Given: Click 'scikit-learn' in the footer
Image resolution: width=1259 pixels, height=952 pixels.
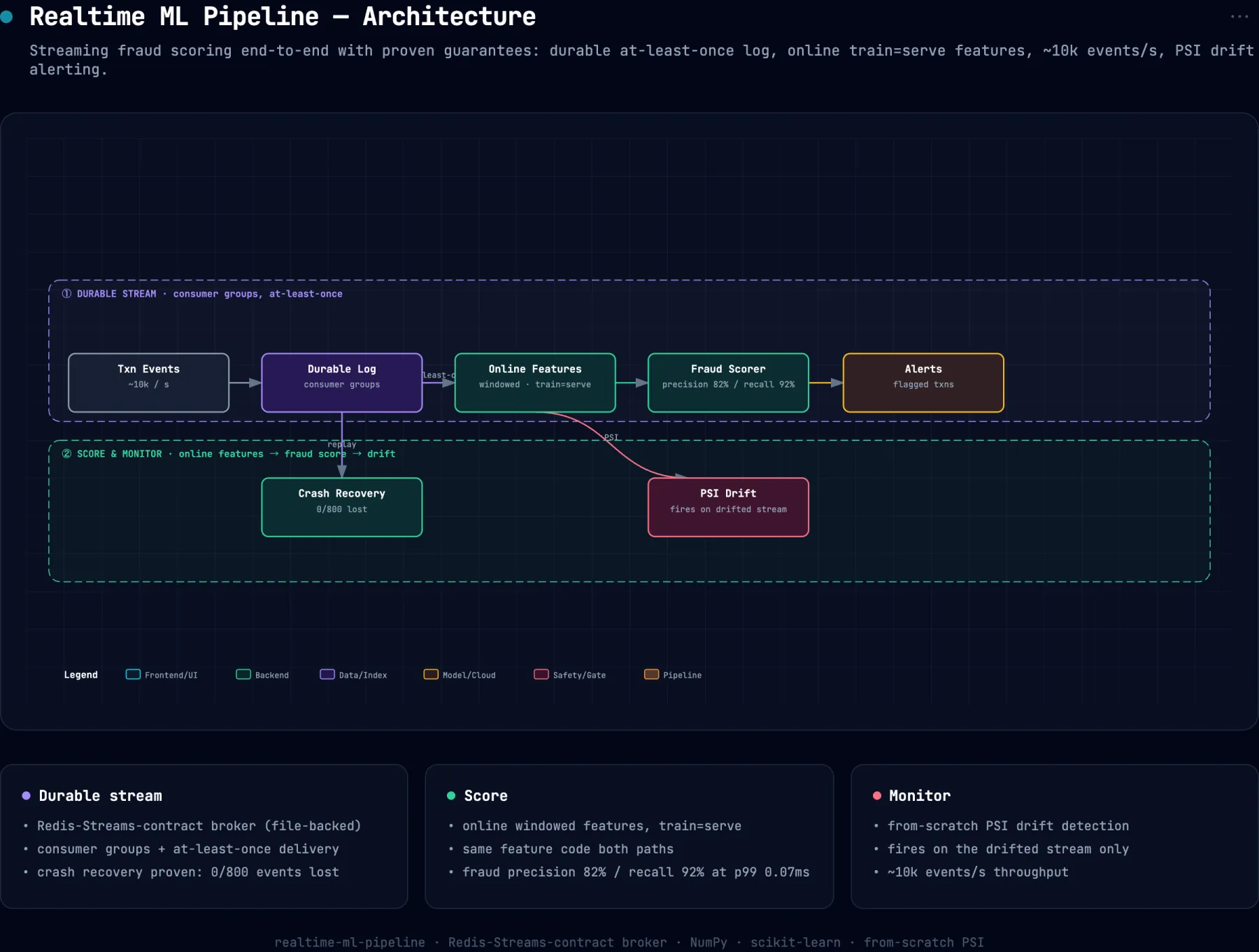Looking at the screenshot, I should tap(796, 942).
